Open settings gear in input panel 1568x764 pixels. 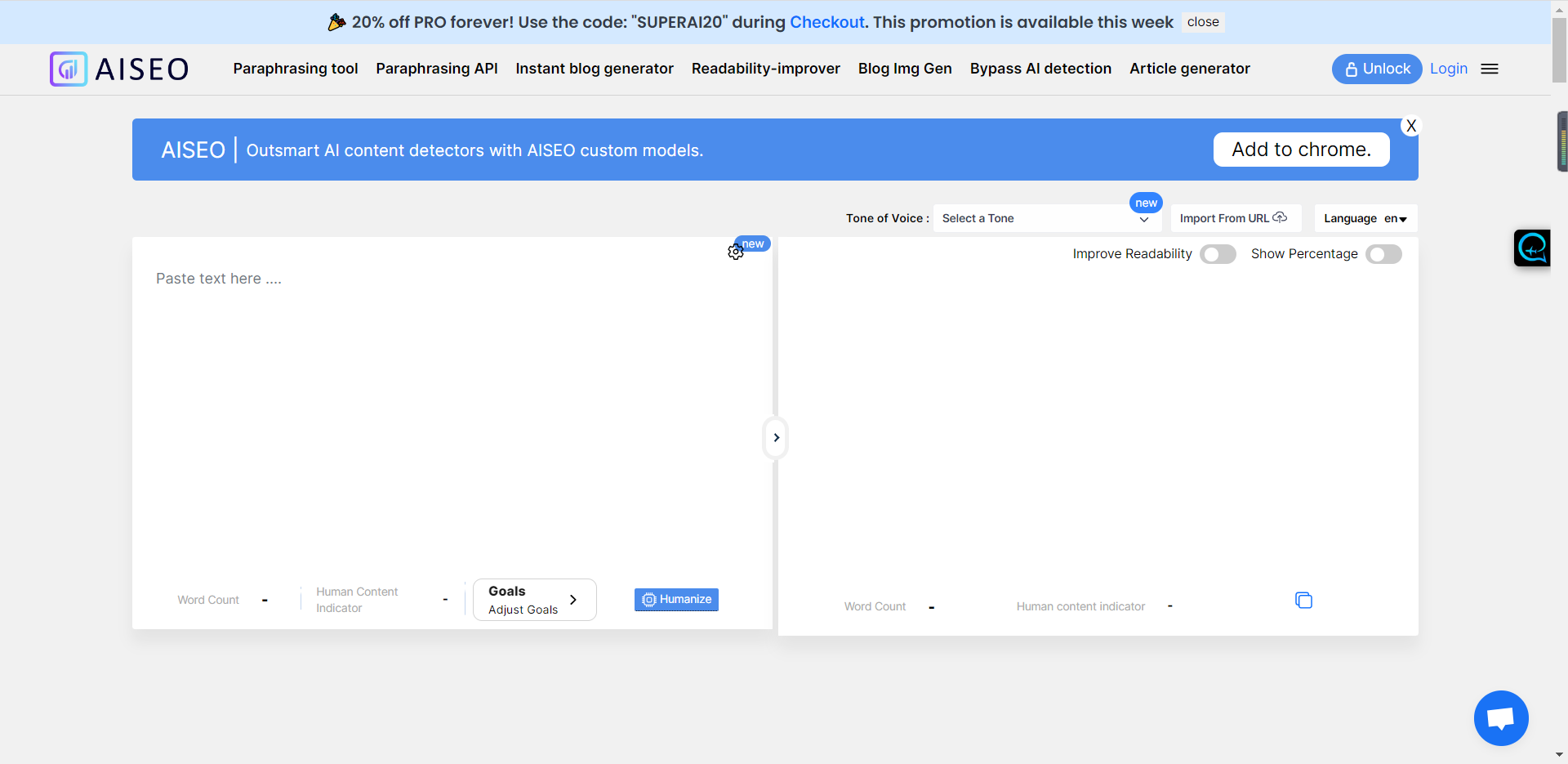pyautogui.click(x=735, y=252)
